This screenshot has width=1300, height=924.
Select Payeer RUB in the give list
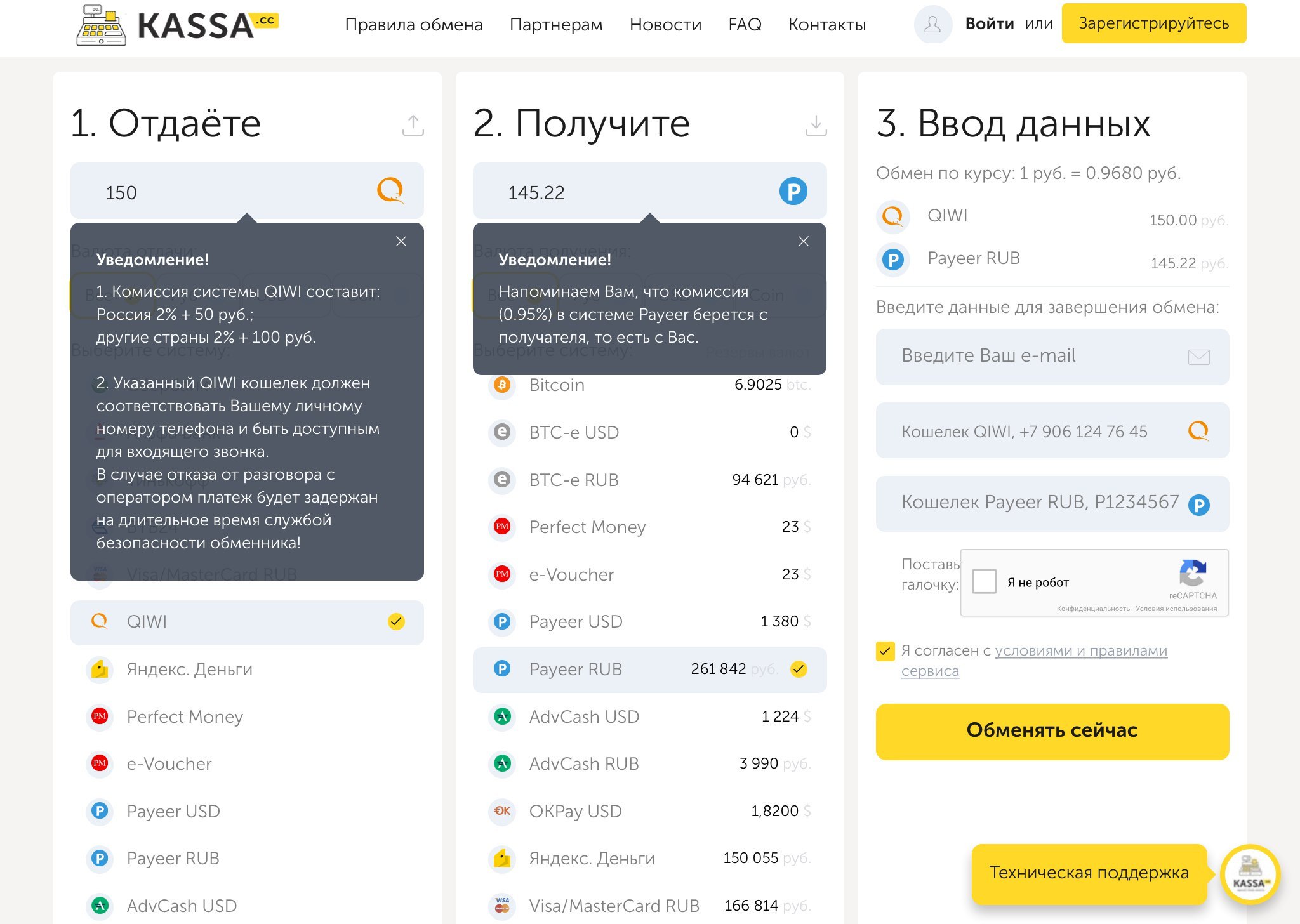click(247, 859)
